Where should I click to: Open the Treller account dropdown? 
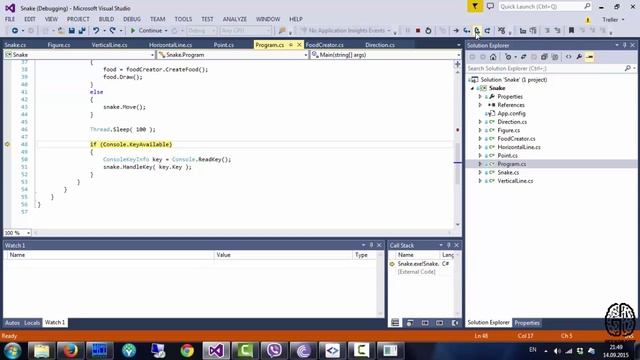coord(613,20)
